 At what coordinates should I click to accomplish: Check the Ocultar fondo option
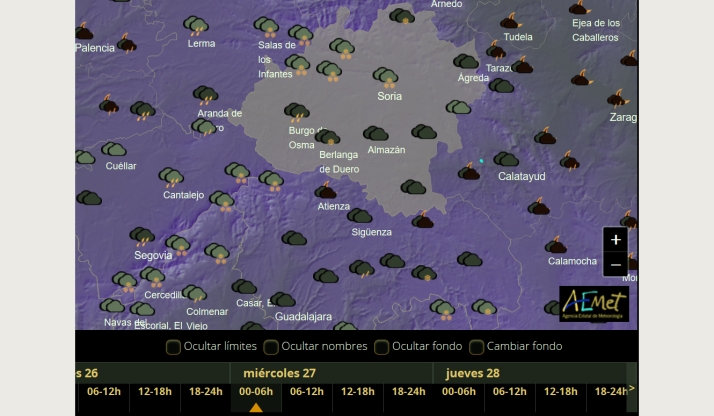point(381,347)
